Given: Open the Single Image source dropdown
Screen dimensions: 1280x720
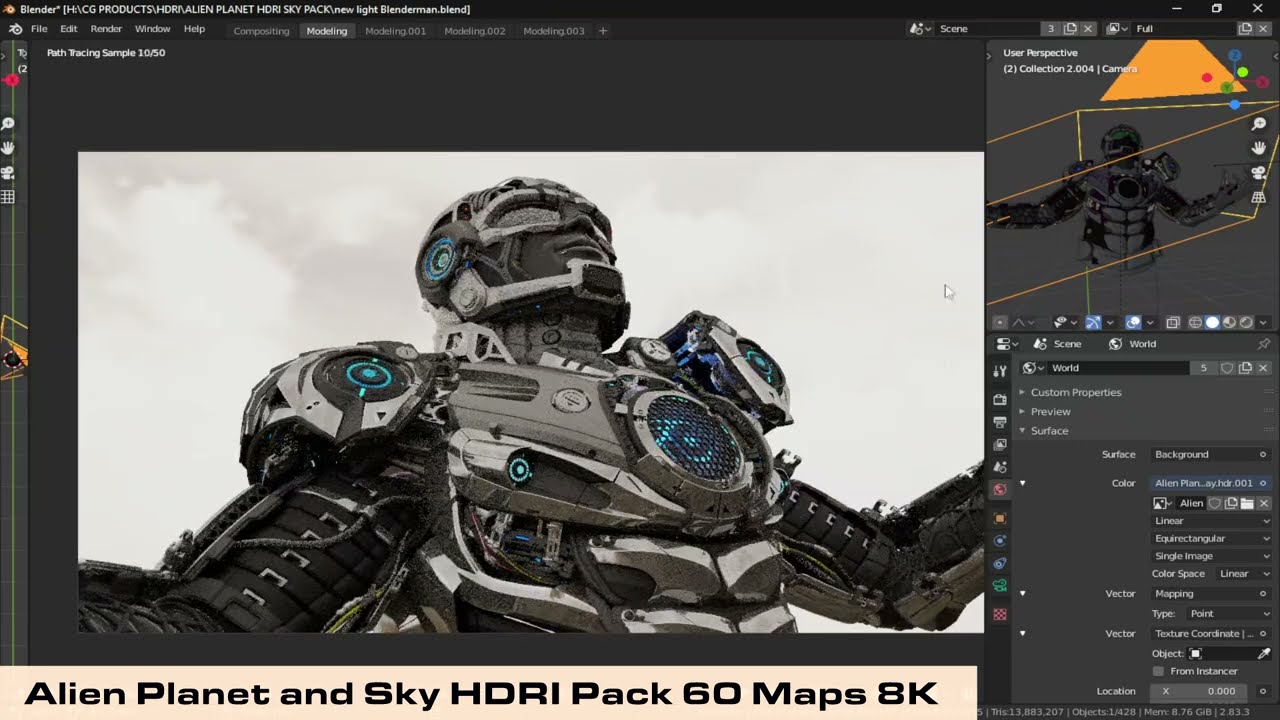Looking at the screenshot, I should [1212, 556].
